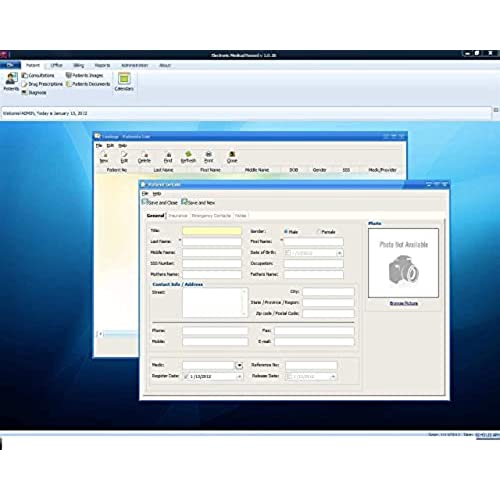Click the Print toolbar icon
The width and height of the screenshot is (500, 500).
[x=209, y=157]
